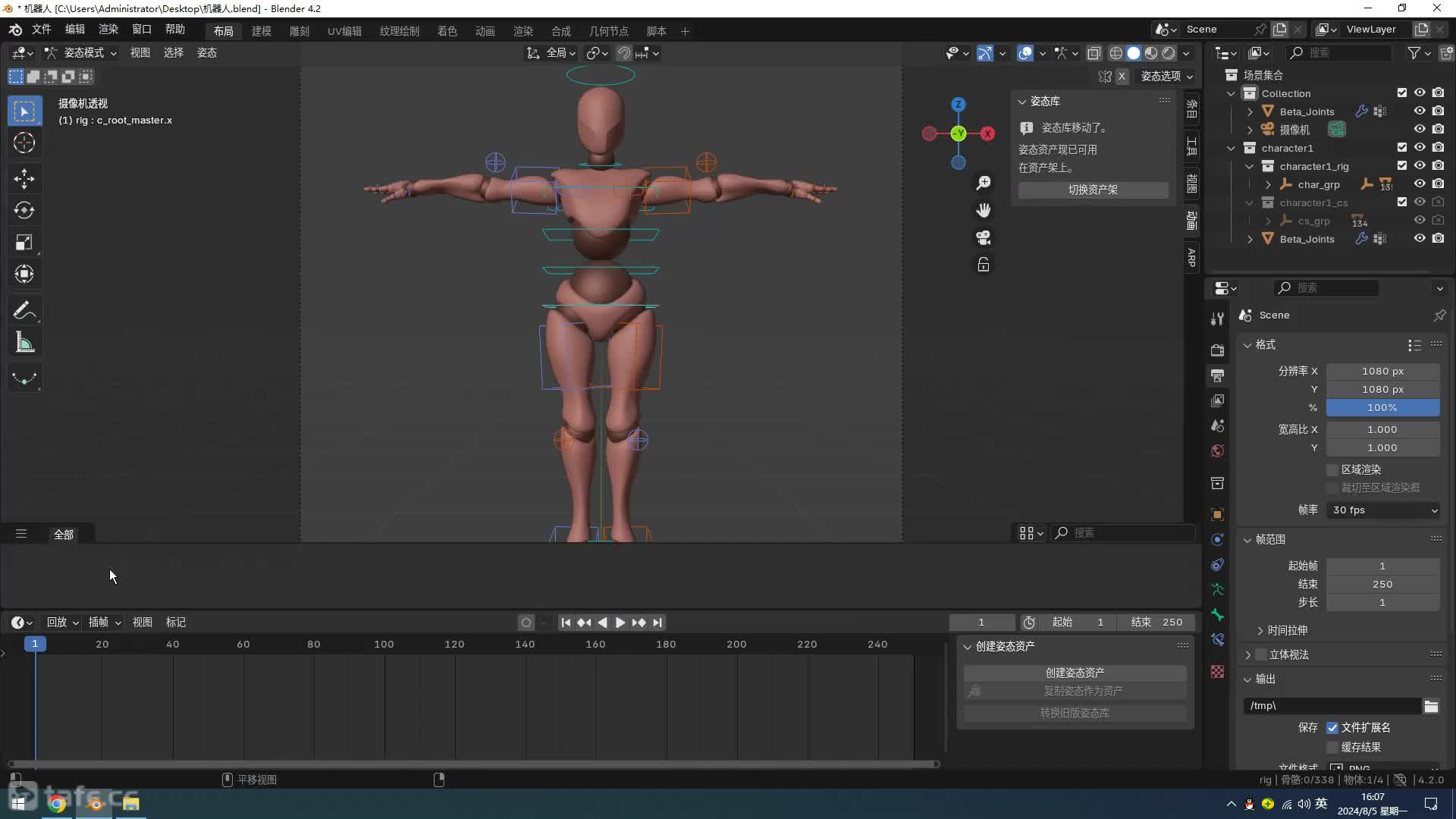Select the Annotate pencil tool
Screen dimensions: 1456x819
click(24, 311)
